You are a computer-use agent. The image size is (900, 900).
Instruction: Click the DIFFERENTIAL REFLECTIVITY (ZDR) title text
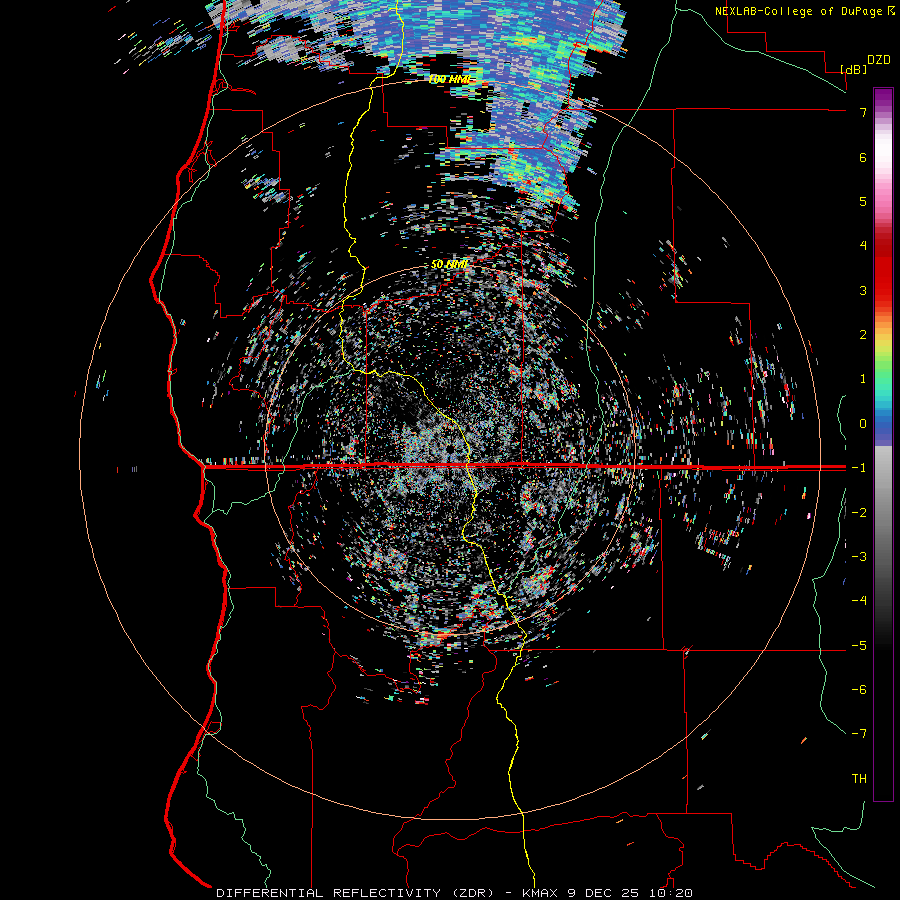pos(355,893)
